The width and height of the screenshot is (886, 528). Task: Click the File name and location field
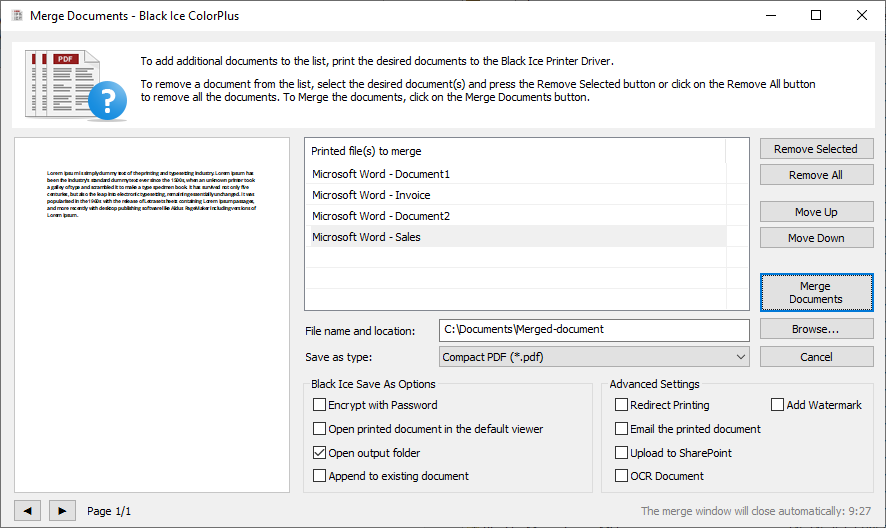(594, 330)
